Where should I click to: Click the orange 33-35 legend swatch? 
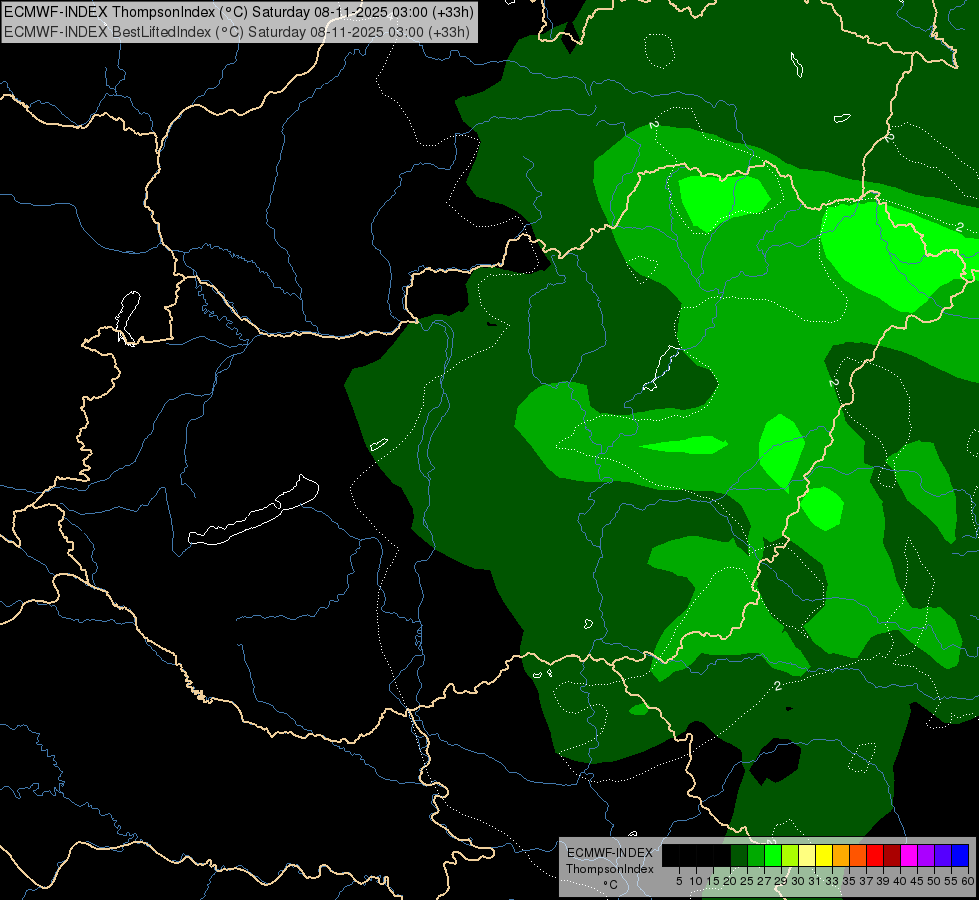coord(841,855)
